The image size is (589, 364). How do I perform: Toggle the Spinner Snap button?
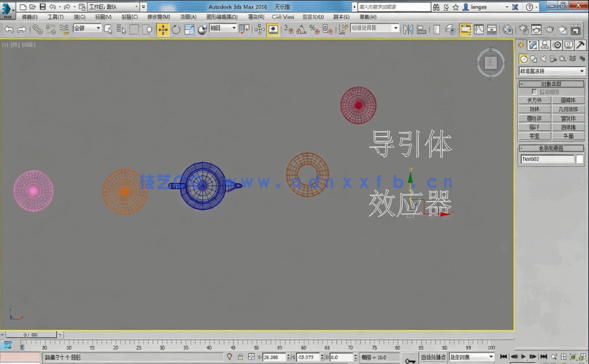(x=327, y=30)
